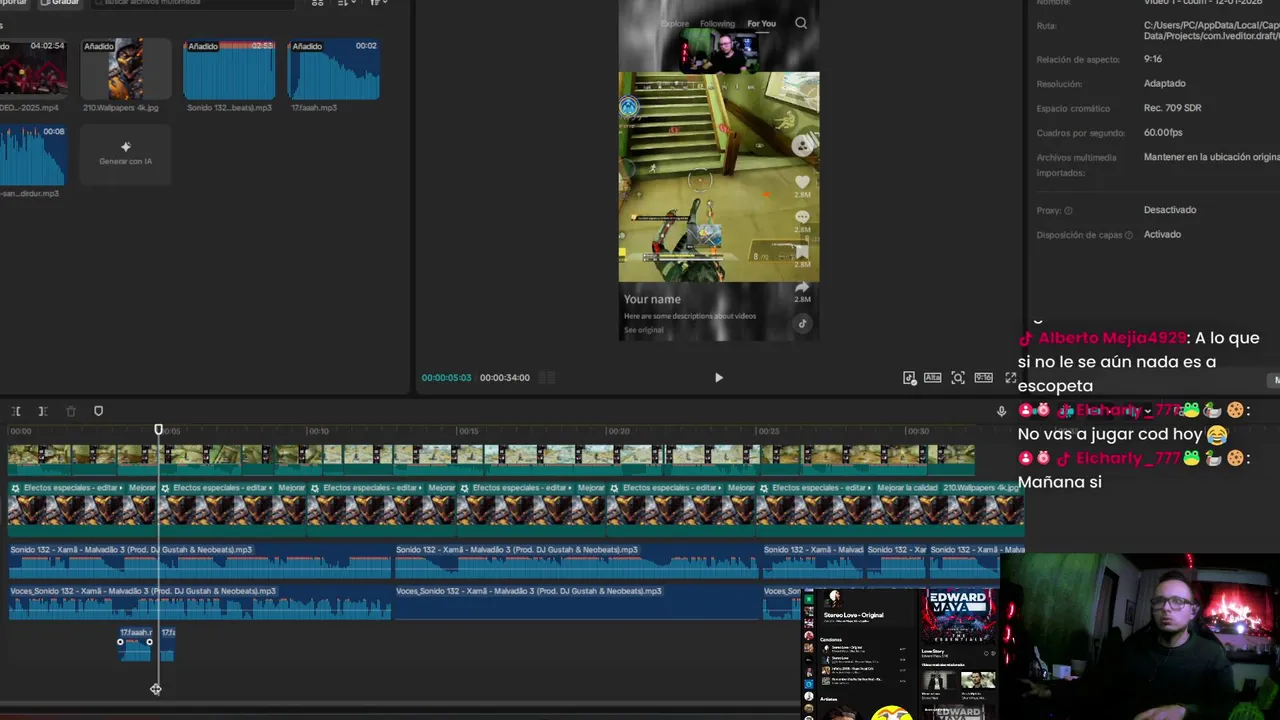Image resolution: width=1280 pixels, height=720 pixels.
Task: Open the sort order dropdown in media panel
Action: click(347, 3)
